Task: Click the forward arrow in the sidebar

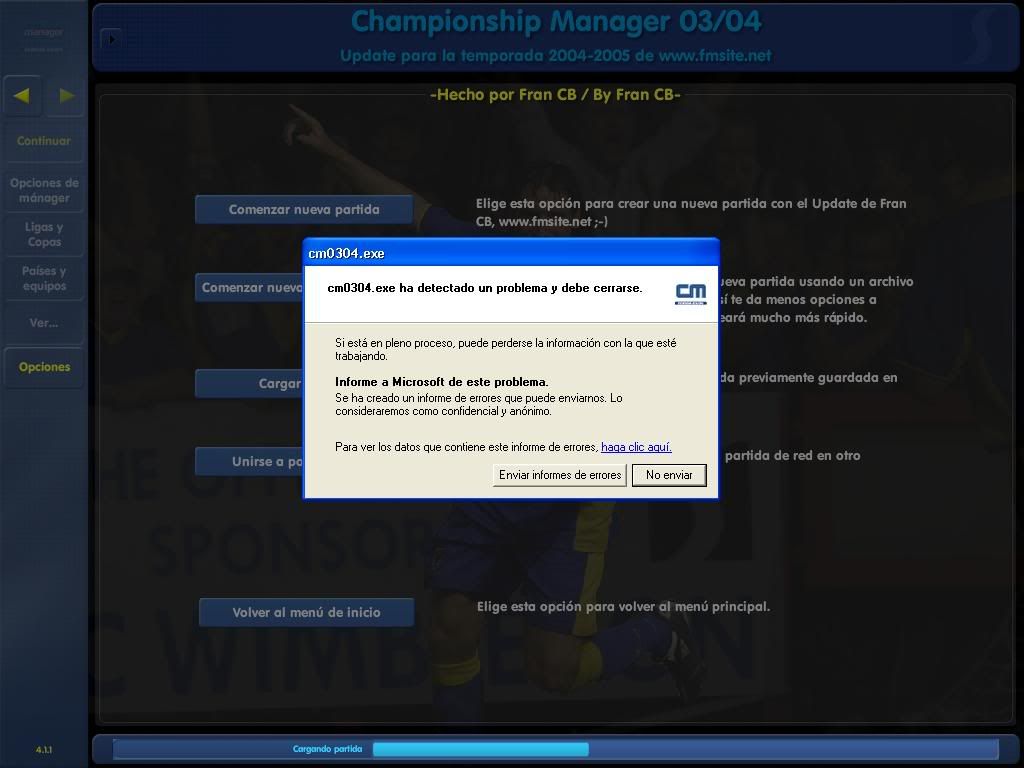Action: click(x=65, y=96)
